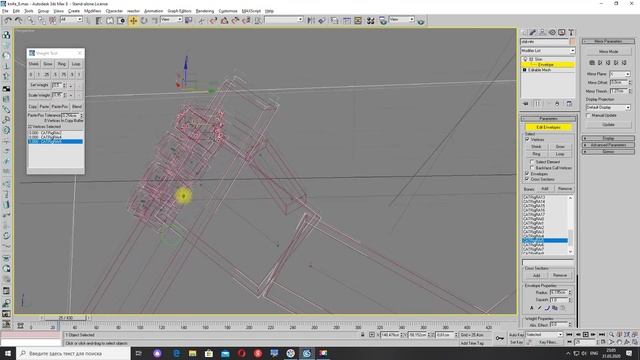This screenshot has width=640, height=360.
Task: Open the Hierarchy command panel tab
Action: (542, 32)
